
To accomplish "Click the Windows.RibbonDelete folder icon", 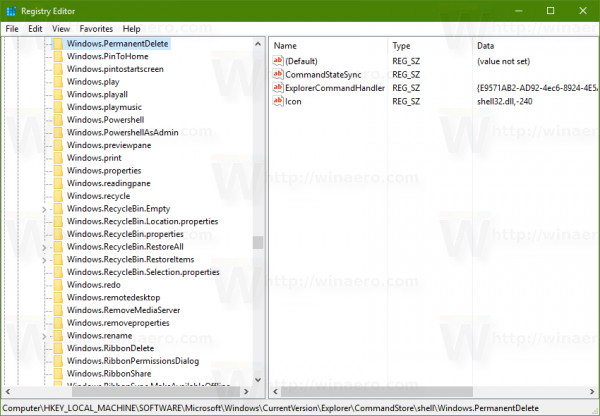I will click(58, 348).
